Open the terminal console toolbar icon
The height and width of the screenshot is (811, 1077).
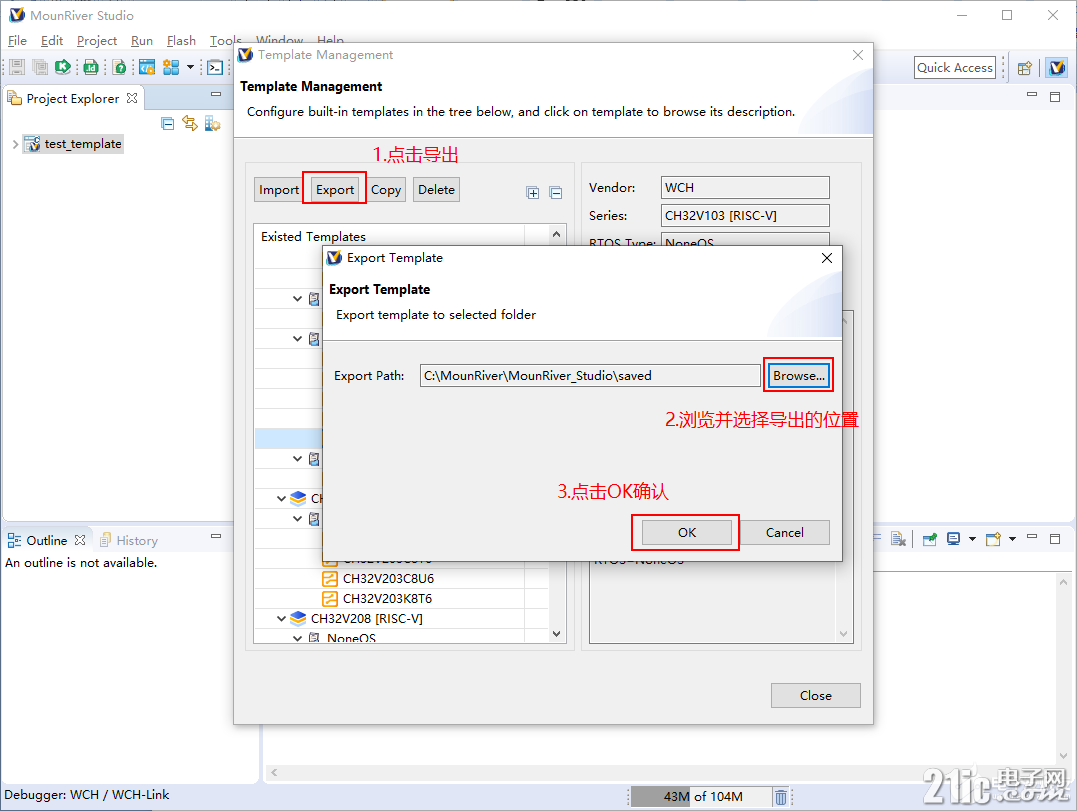[215, 67]
